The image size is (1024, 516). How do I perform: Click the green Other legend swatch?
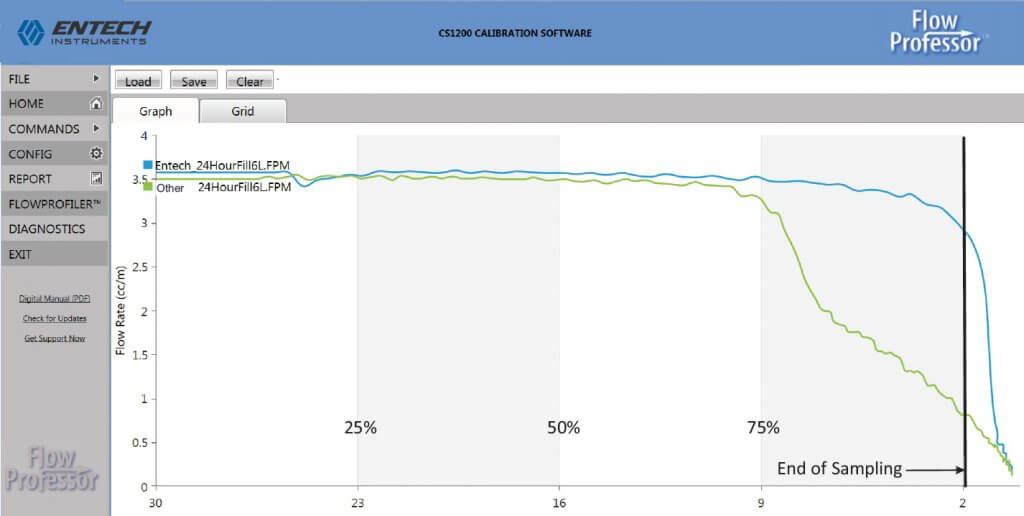(x=148, y=186)
